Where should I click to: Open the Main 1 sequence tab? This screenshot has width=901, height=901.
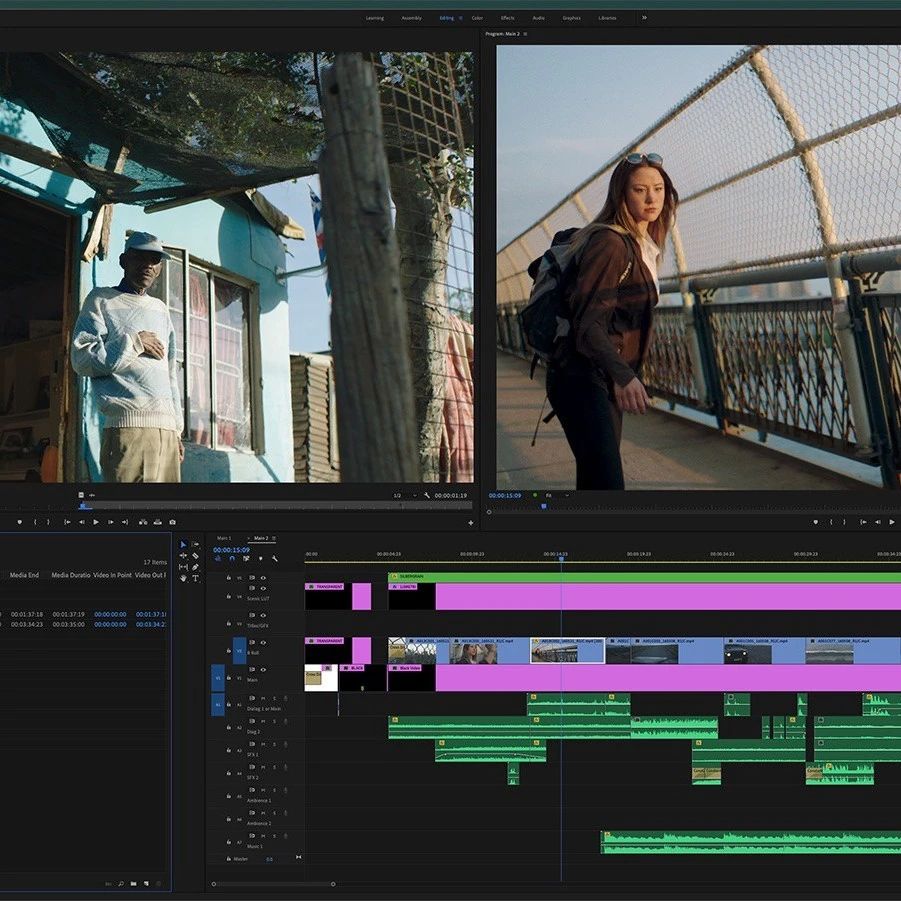point(224,538)
